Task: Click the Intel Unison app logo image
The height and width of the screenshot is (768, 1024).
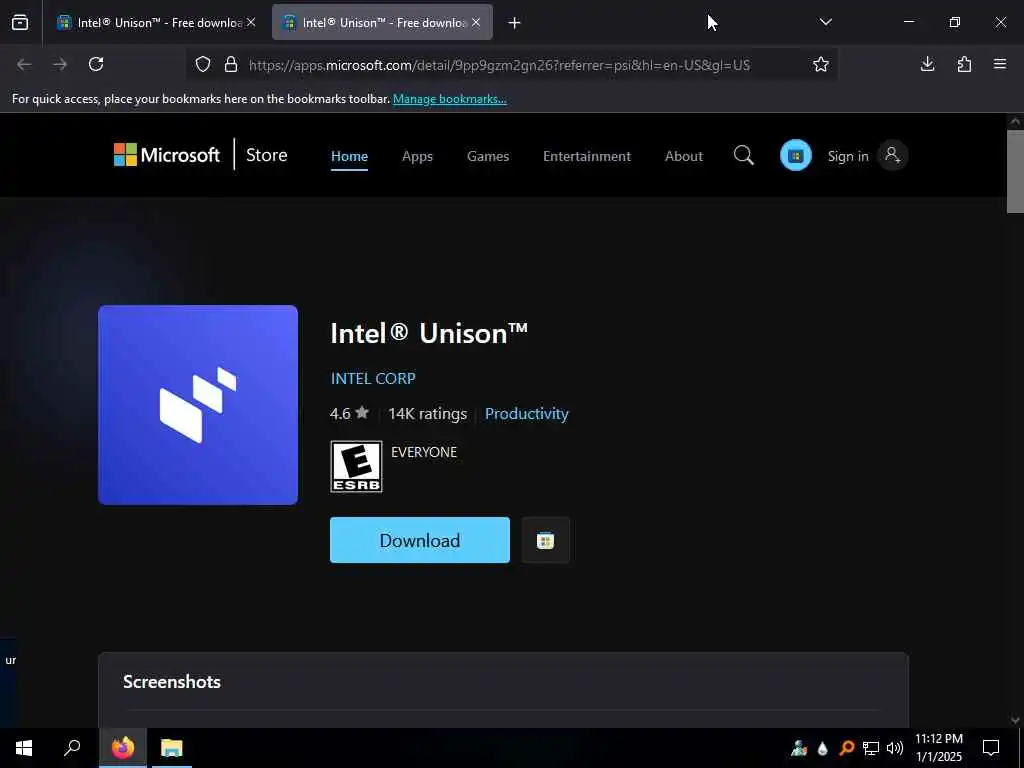Action: tap(198, 405)
